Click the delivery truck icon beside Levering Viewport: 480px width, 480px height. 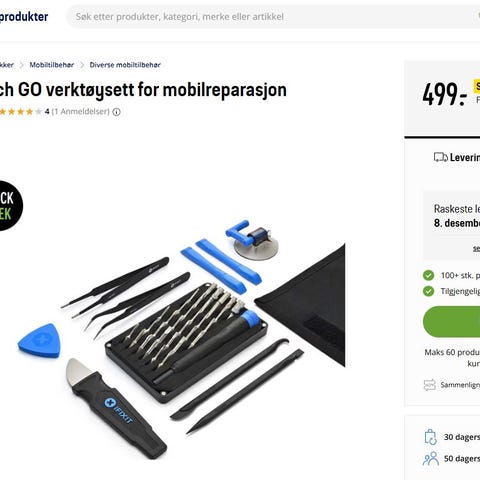(440, 157)
